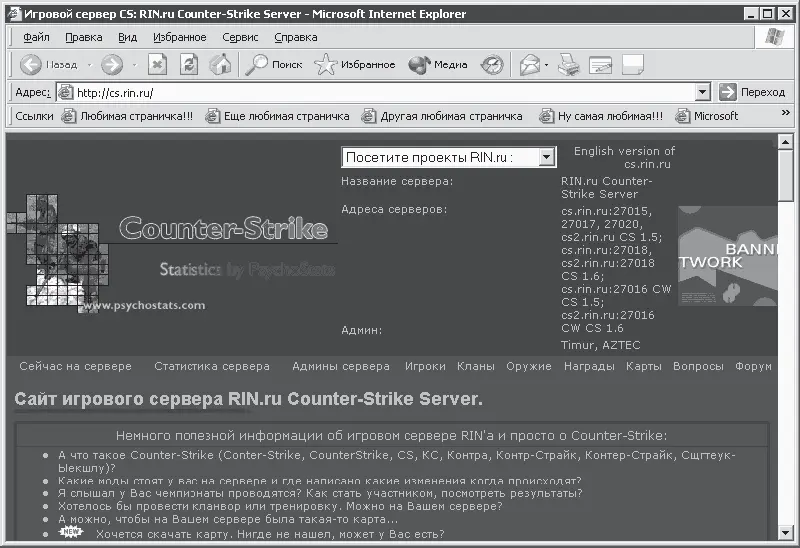Open the Медиа media panel

(438, 65)
